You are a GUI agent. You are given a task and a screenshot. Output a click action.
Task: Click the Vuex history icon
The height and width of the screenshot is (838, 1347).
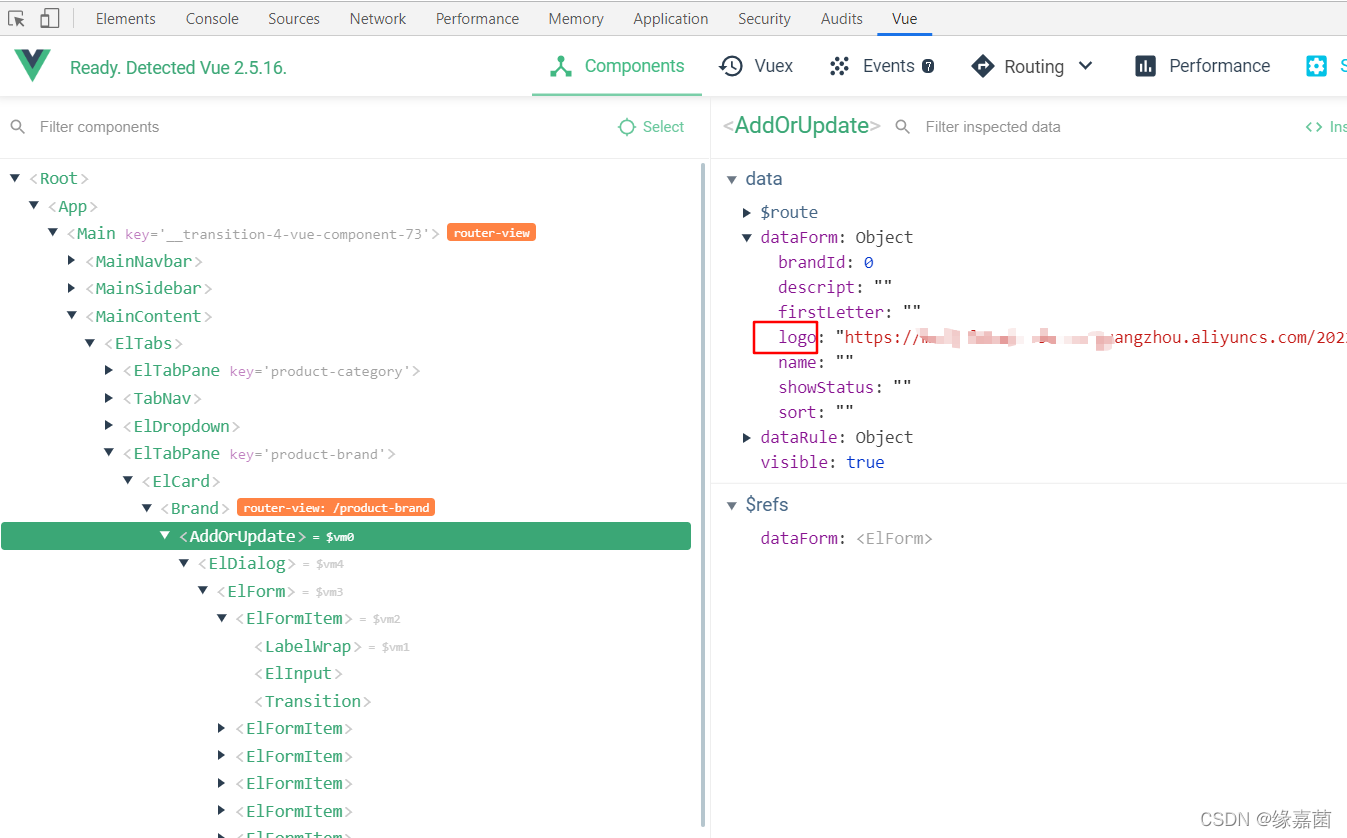click(x=731, y=66)
